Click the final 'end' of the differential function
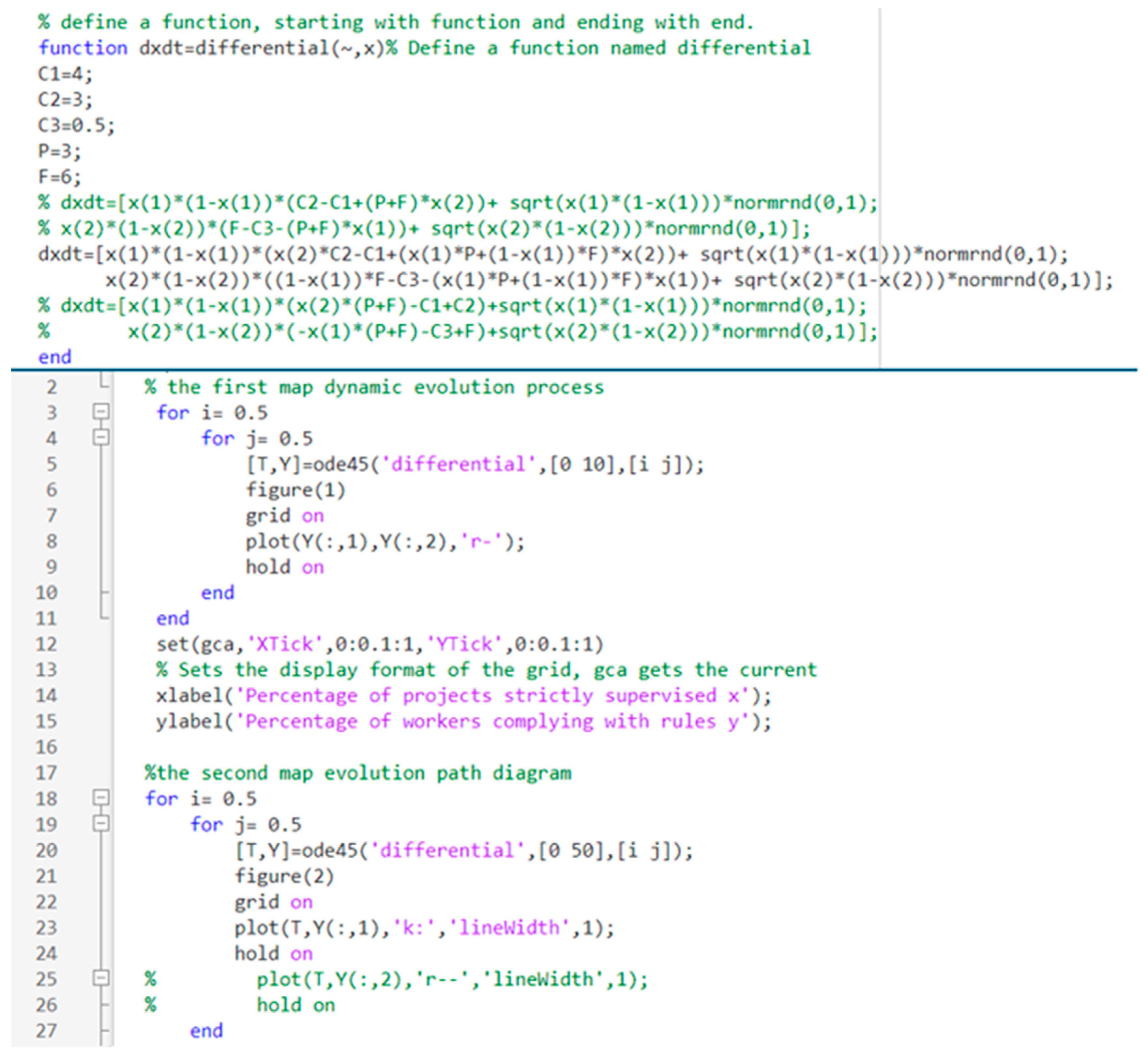Screen dimensions: 1148x1058 click(x=55, y=357)
